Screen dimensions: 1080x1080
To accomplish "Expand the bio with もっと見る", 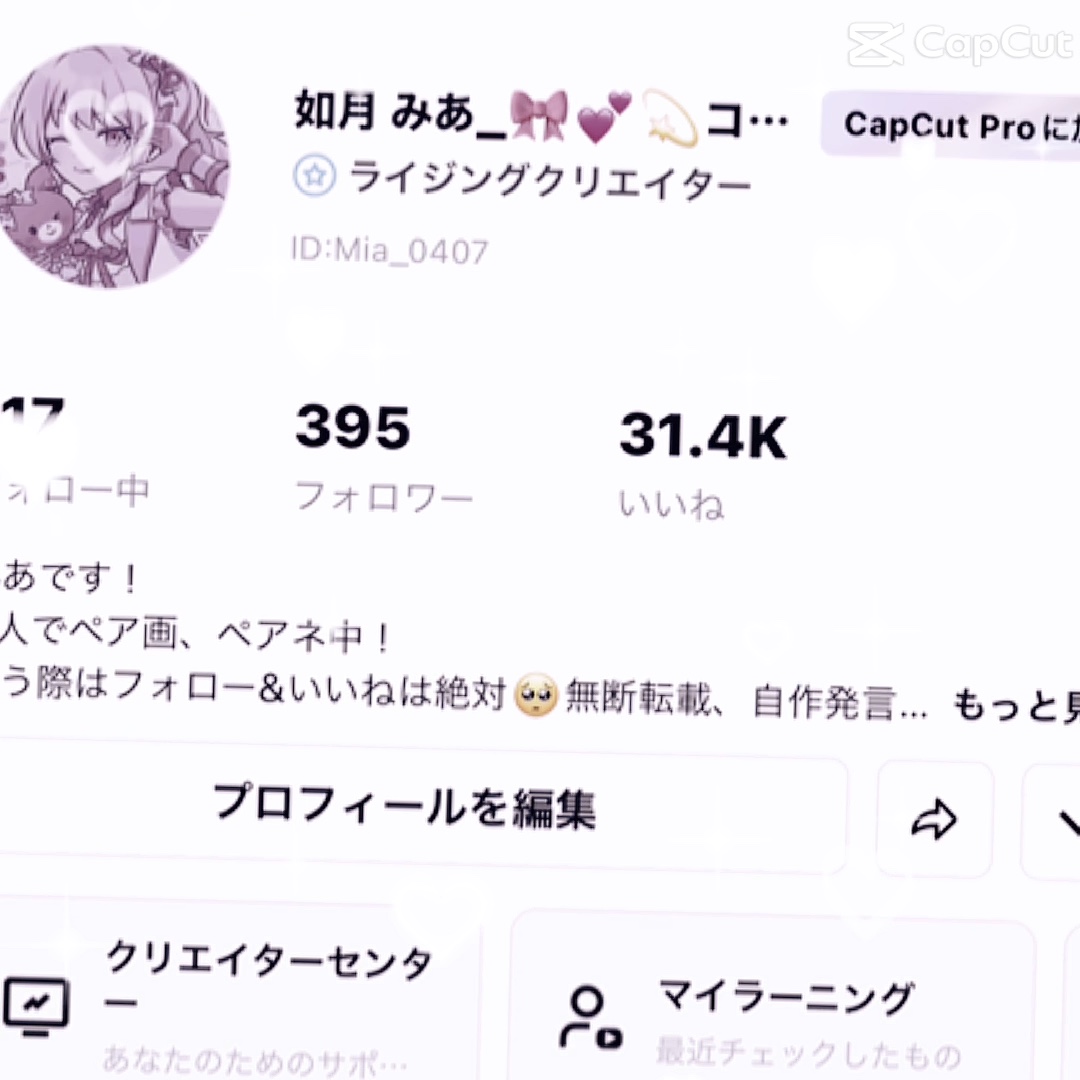I will (1016, 705).
